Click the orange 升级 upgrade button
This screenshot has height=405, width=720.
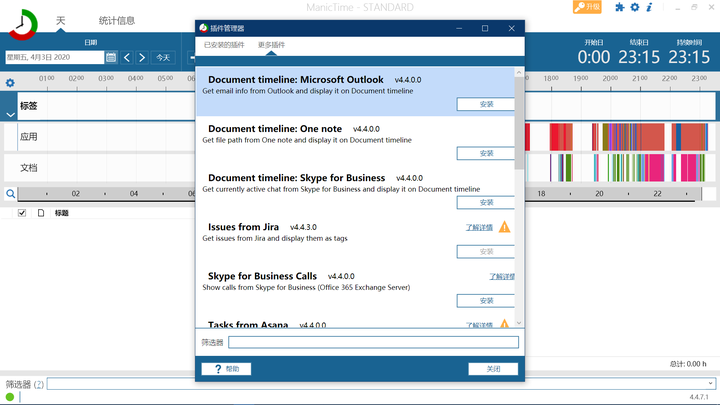[x=588, y=8]
